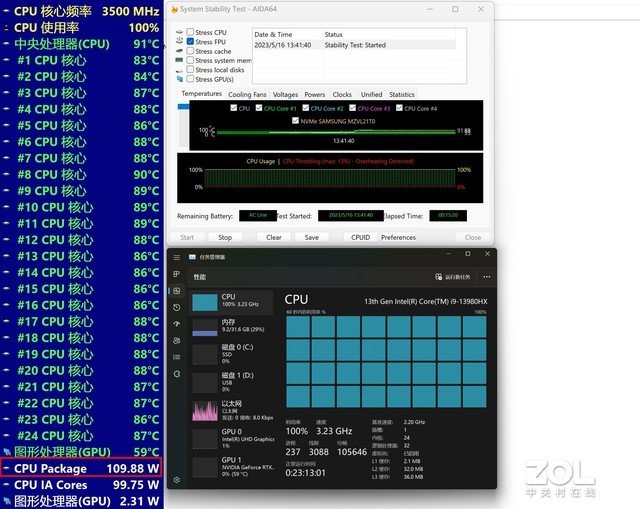The image size is (640, 509).
Task: Open Services page icon in Task Manager
Action: [177, 374]
